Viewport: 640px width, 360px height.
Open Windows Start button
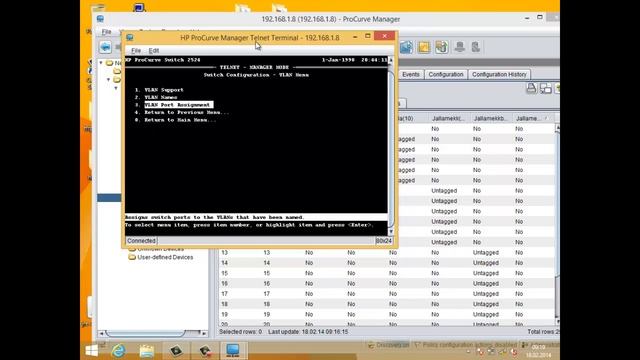[x=92, y=351]
